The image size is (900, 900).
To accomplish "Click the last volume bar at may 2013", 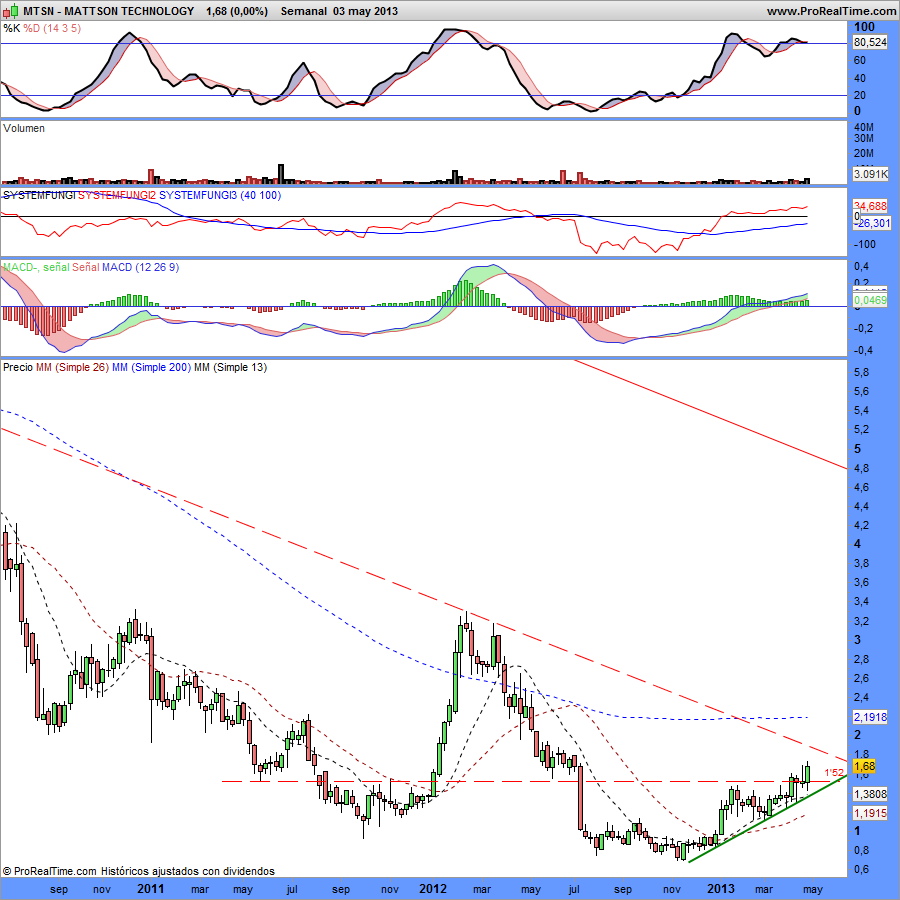I will click(x=807, y=181).
